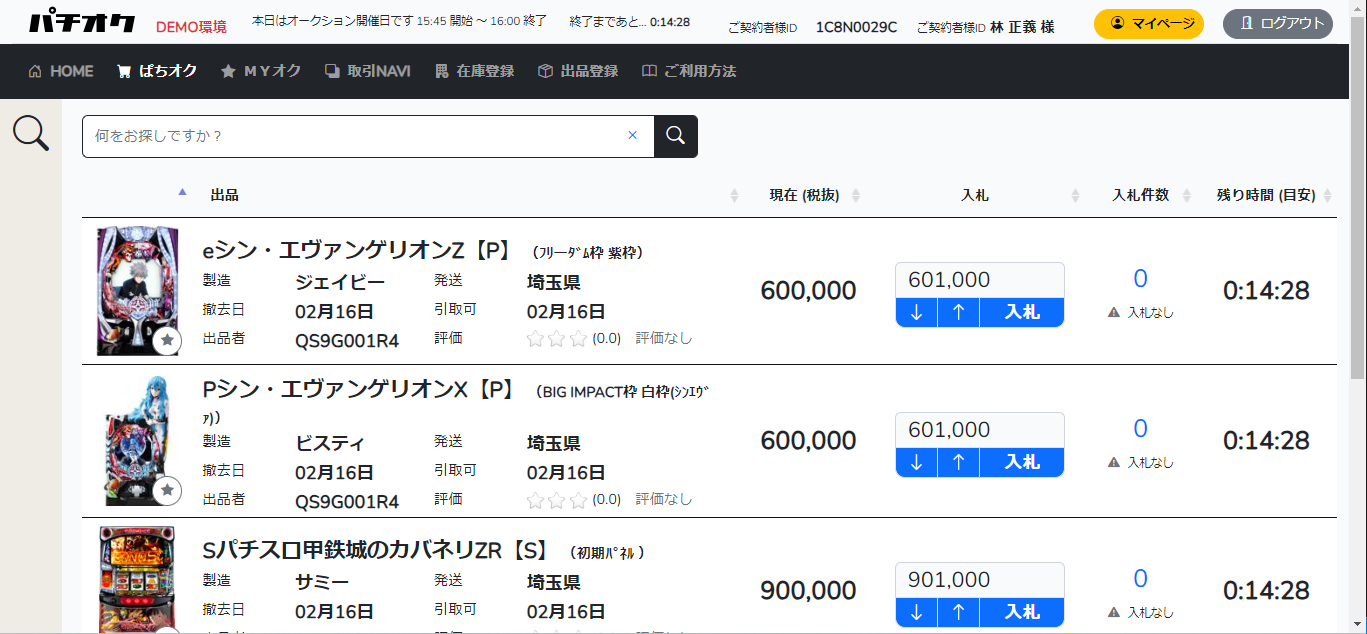Open eシン・エヴァンゲリオンZ machine thumbnail
This screenshot has width=1367, height=634.
pos(138,291)
